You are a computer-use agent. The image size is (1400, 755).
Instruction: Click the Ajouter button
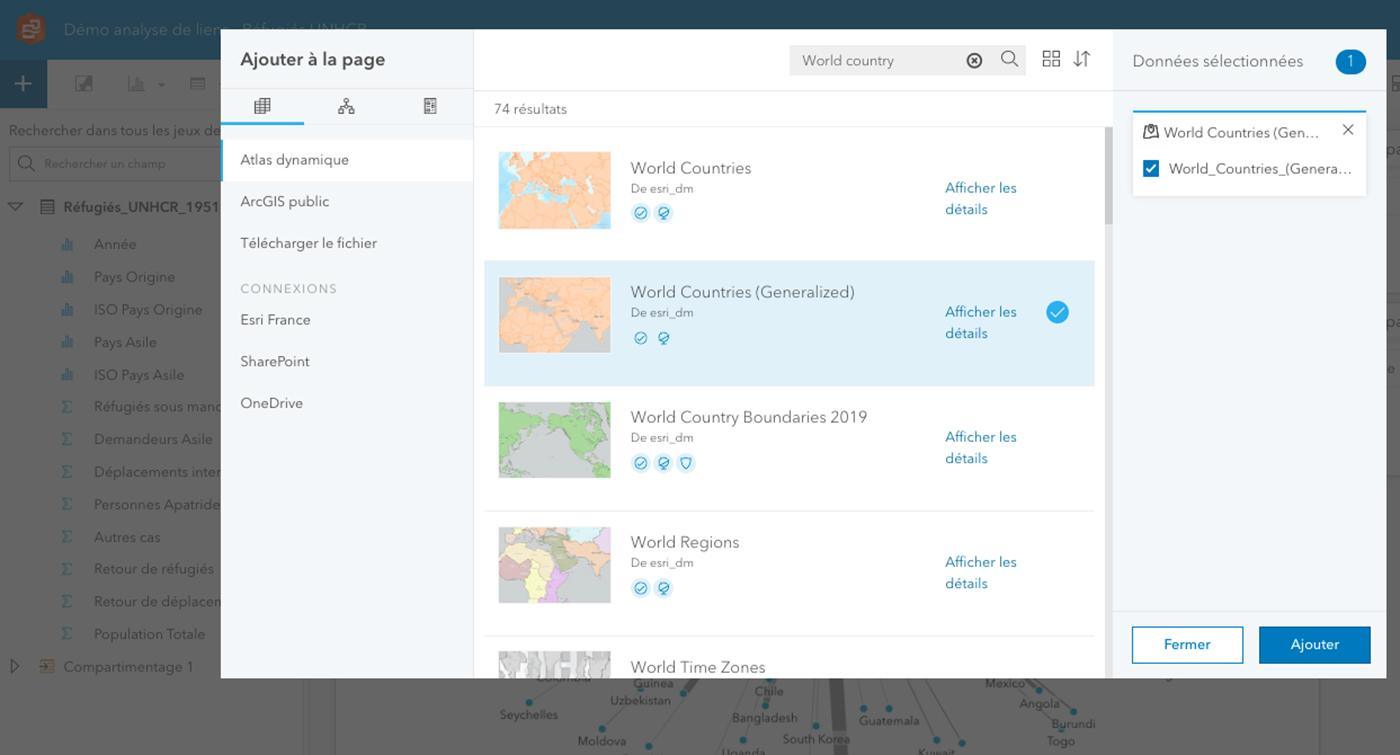click(x=1314, y=645)
